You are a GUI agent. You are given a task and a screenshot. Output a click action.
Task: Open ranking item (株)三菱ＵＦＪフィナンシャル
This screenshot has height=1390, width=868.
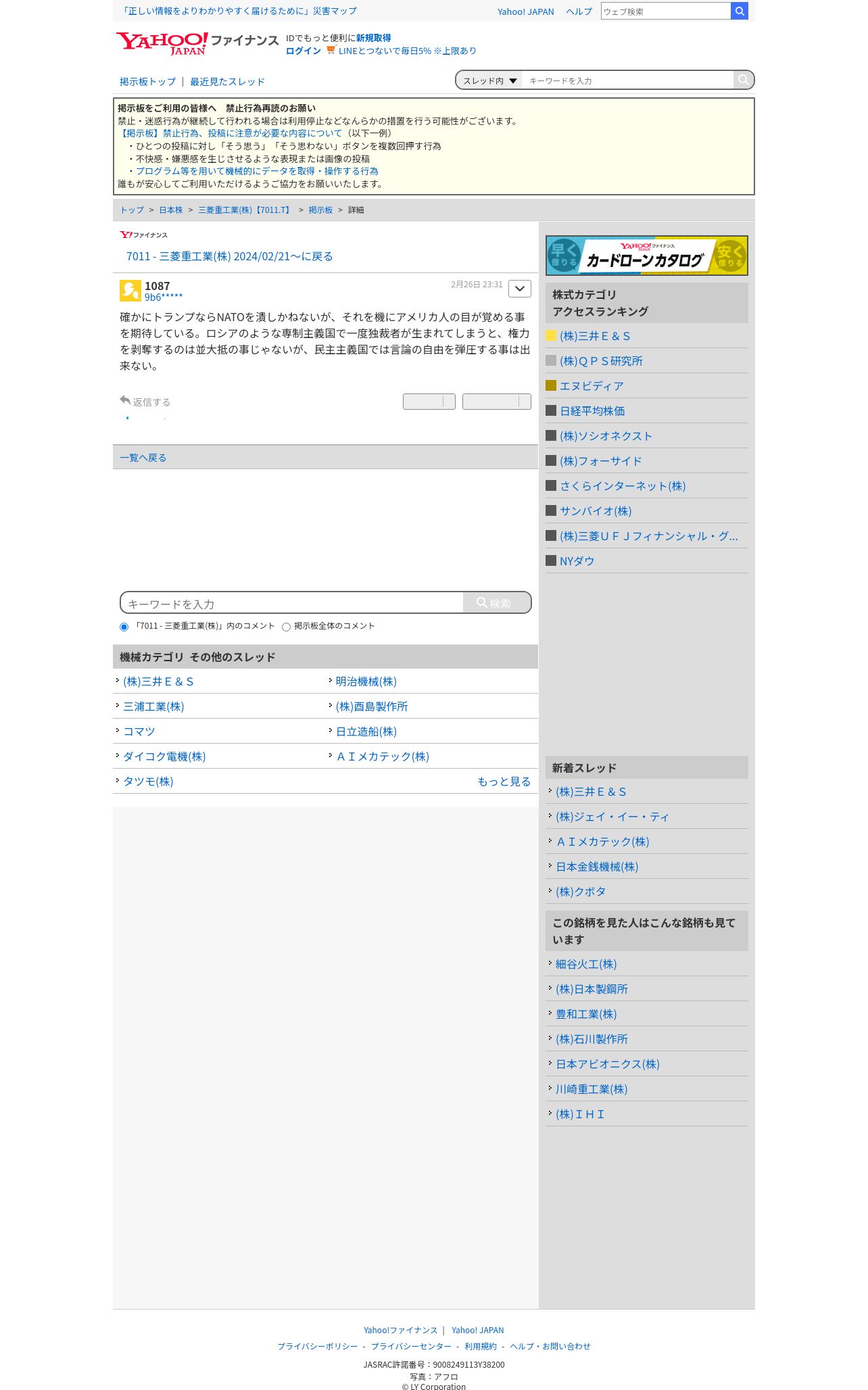pos(649,536)
